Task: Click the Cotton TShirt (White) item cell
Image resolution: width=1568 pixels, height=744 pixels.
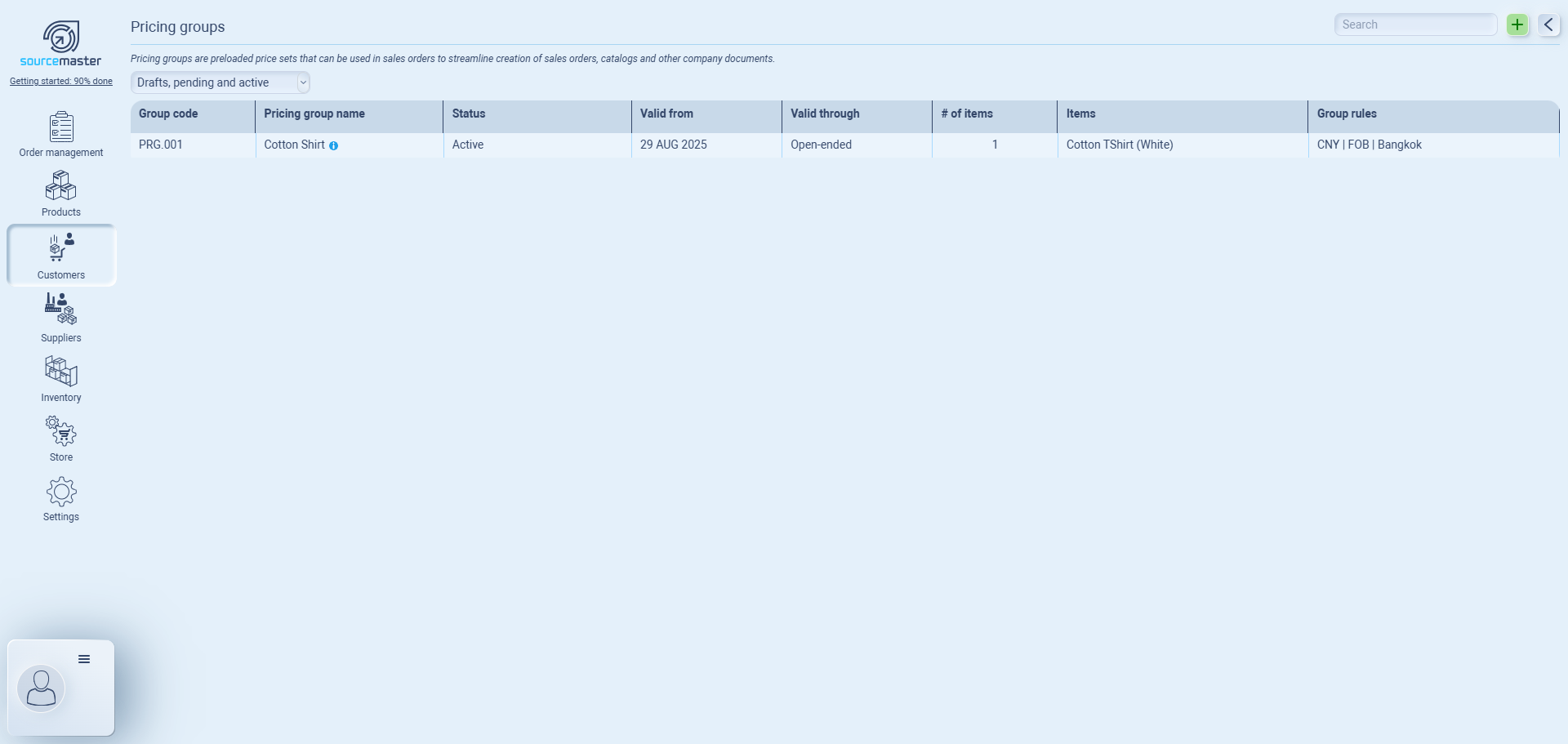Action: [1183, 145]
